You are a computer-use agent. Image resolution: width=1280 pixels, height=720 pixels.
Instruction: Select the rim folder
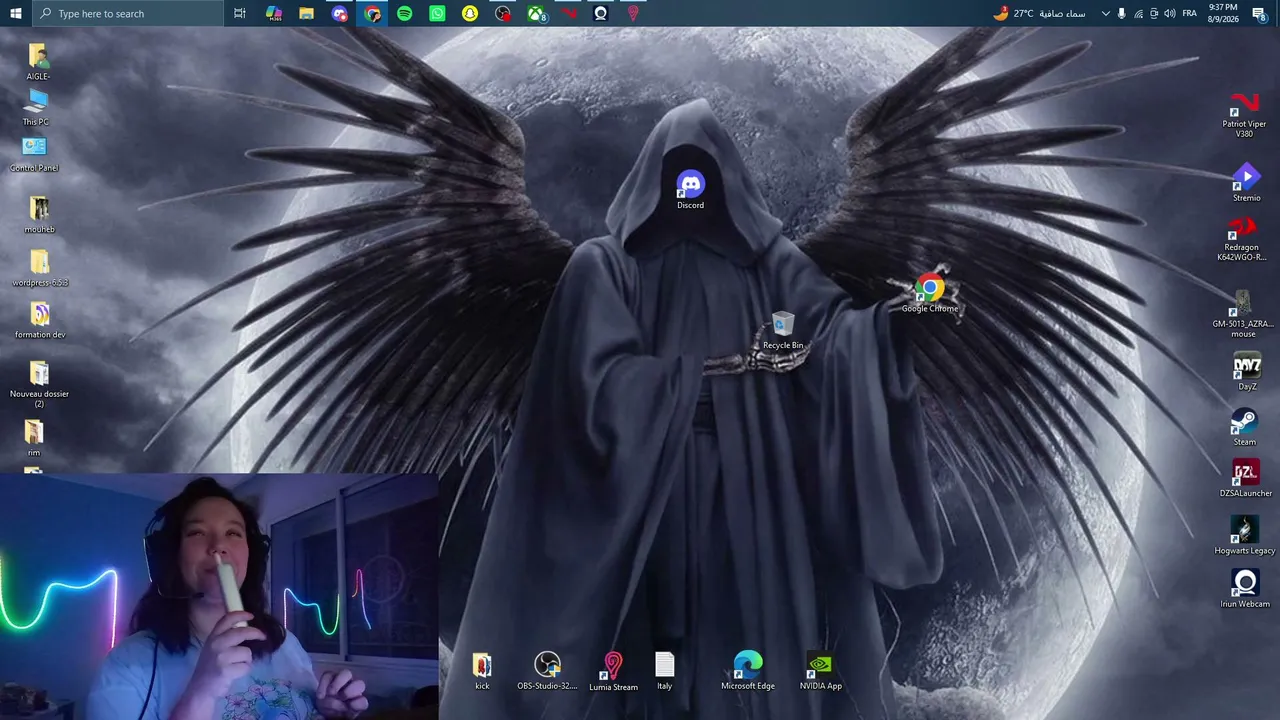(34, 438)
